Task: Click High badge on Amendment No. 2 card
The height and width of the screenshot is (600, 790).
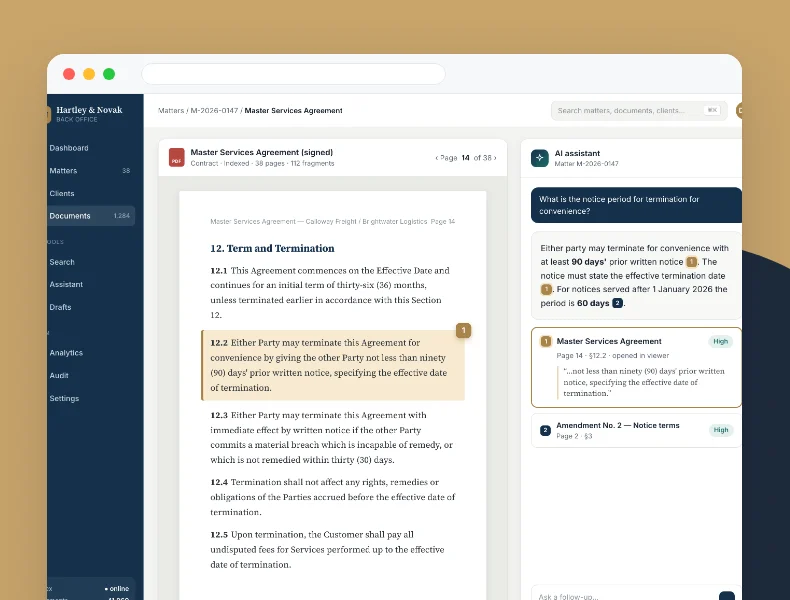Action: coord(720,430)
